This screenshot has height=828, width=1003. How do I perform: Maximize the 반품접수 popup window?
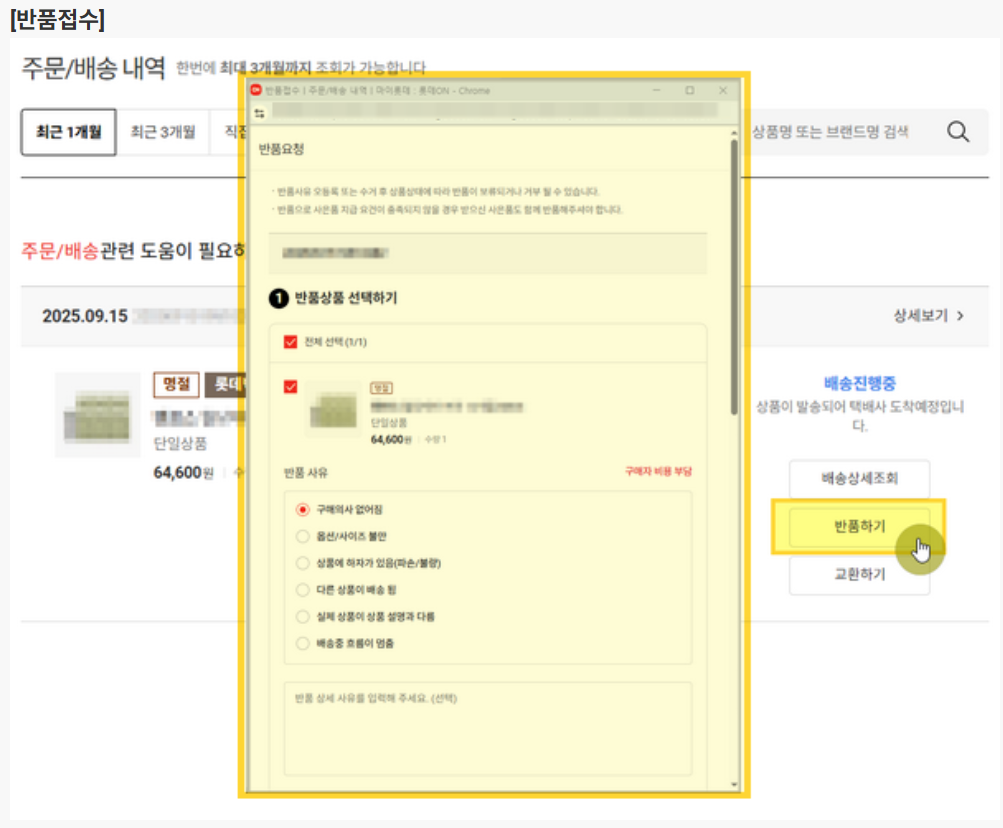pyautogui.click(x=690, y=90)
